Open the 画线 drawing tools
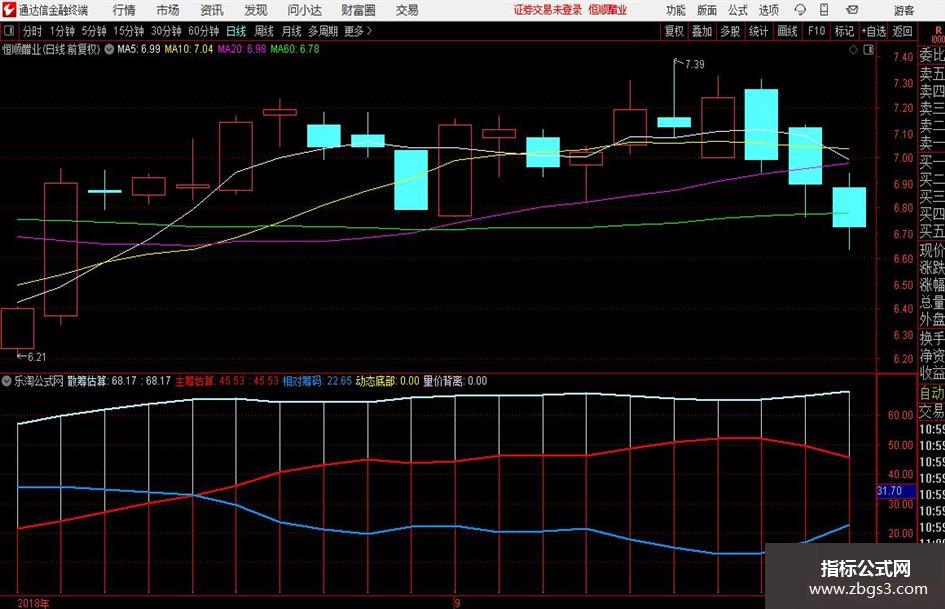The height and width of the screenshot is (609, 945). pyautogui.click(x=787, y=31)
